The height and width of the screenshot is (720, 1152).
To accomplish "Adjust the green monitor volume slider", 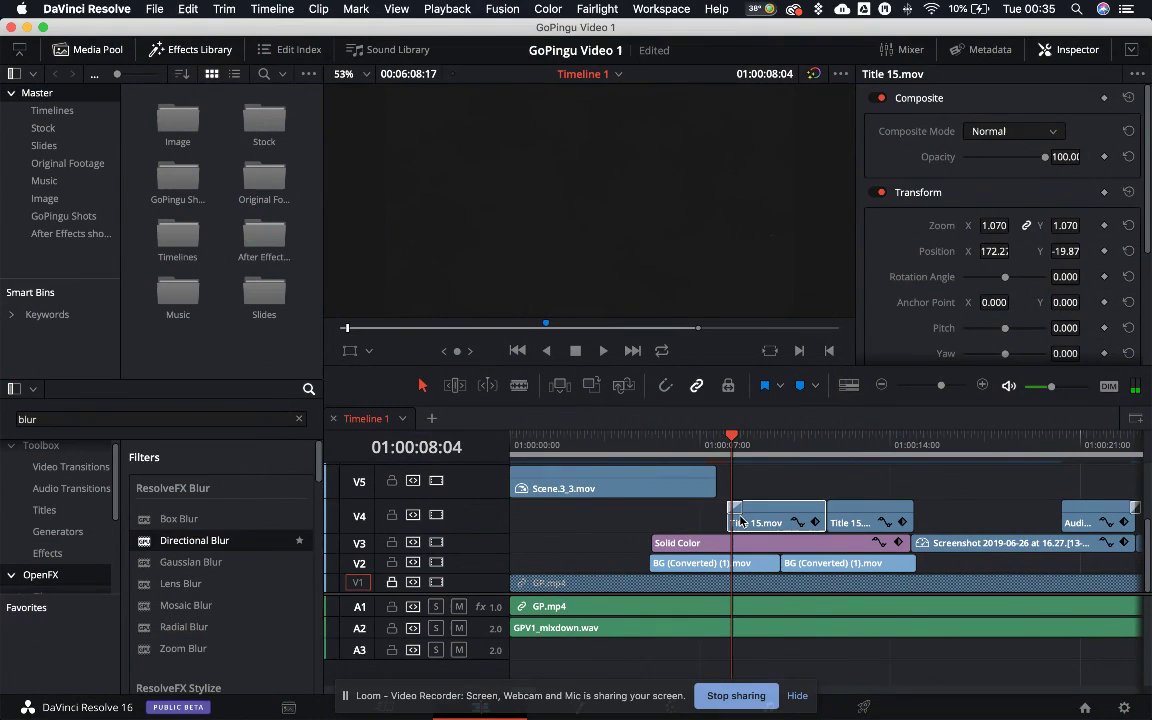I will point(1051,386).
